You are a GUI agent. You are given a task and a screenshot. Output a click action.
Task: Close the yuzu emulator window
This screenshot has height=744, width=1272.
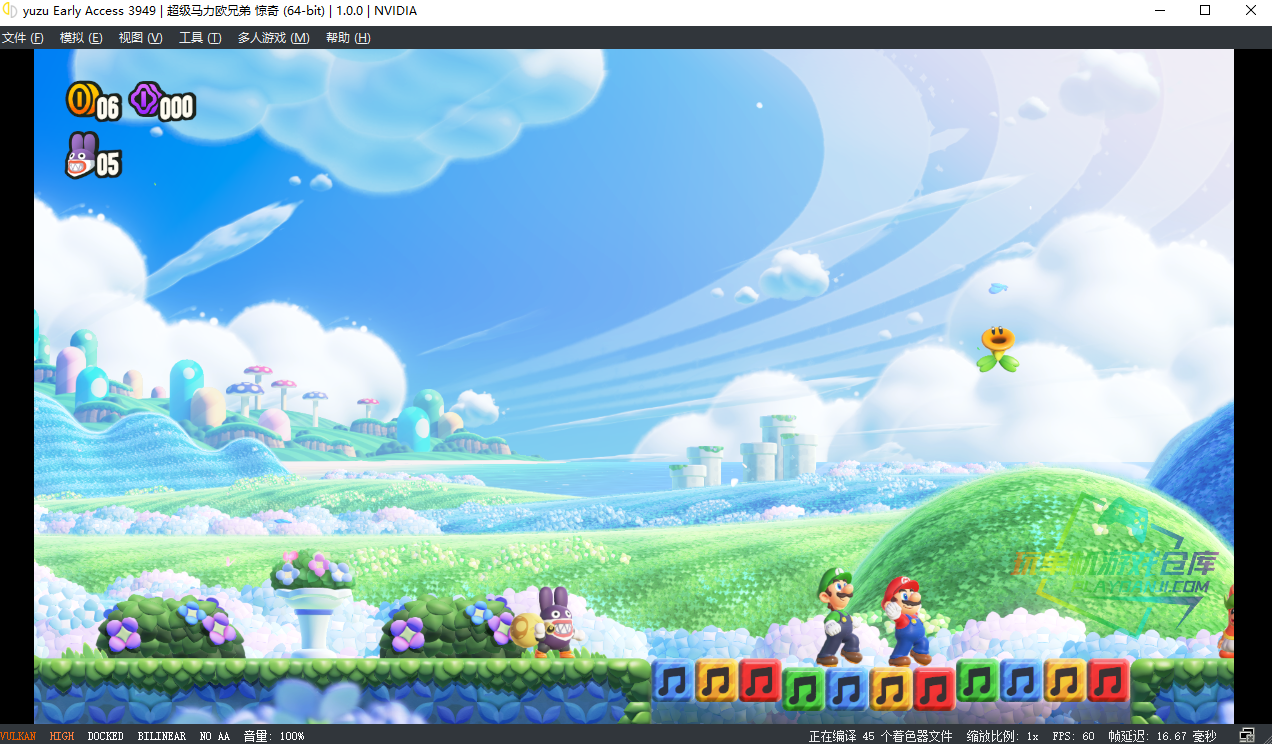pyautogui.click(x=1250, y=11)
